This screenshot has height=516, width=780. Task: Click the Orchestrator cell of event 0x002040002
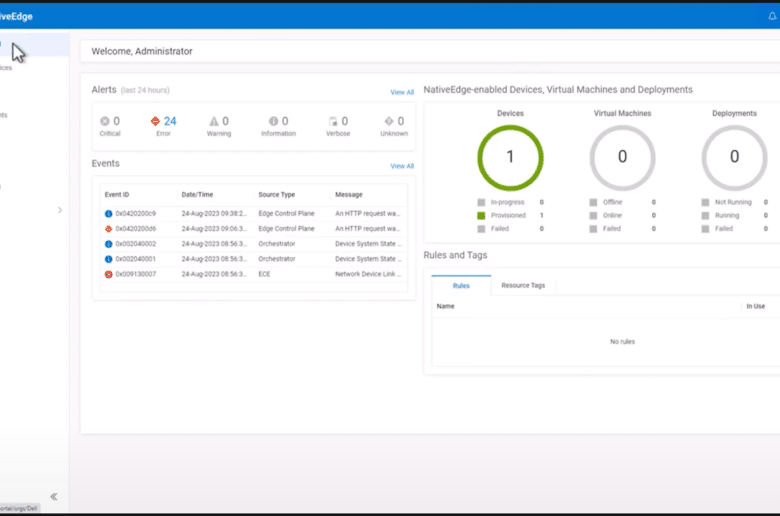point(277,244)
